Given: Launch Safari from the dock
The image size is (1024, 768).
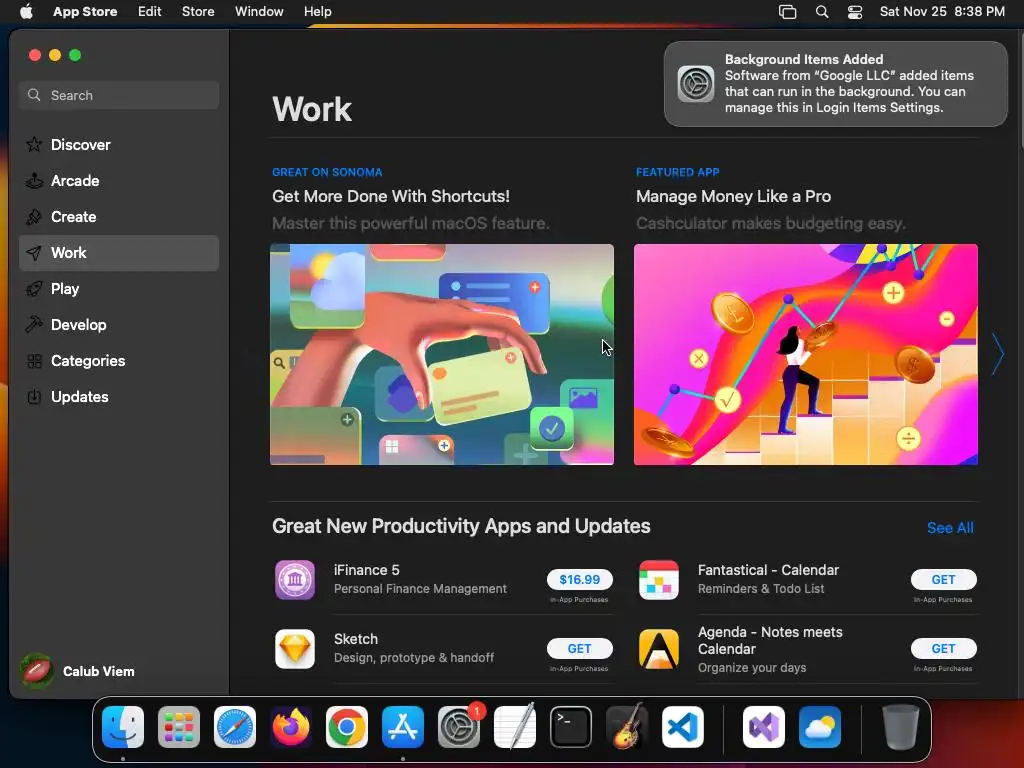Looking at the screenshot, I should coord(235,726).
